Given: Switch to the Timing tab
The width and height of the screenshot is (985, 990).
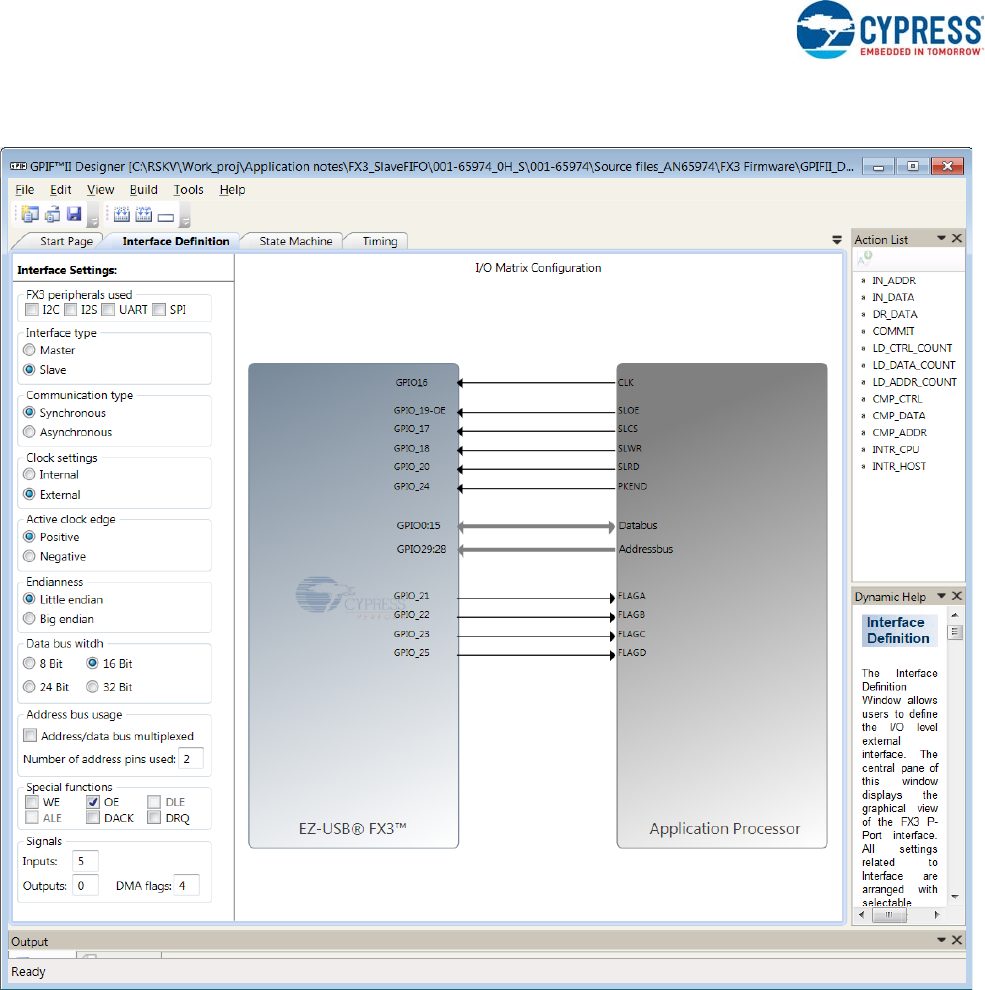Looking at the screenshot, I should [379, 241].
